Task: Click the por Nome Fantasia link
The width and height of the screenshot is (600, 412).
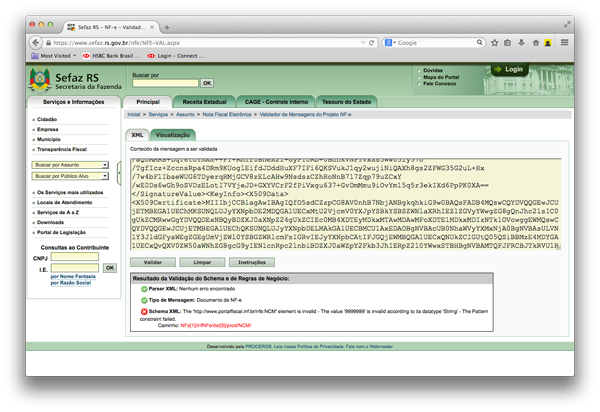Action: tap(73, 276)
